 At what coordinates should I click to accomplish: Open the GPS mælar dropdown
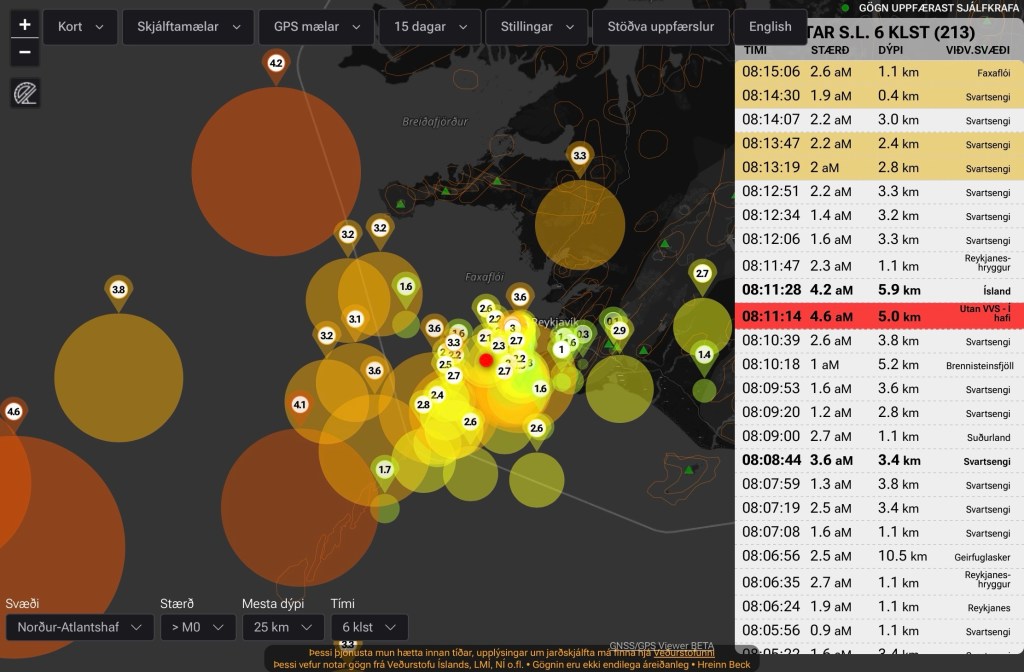(315, 27)
